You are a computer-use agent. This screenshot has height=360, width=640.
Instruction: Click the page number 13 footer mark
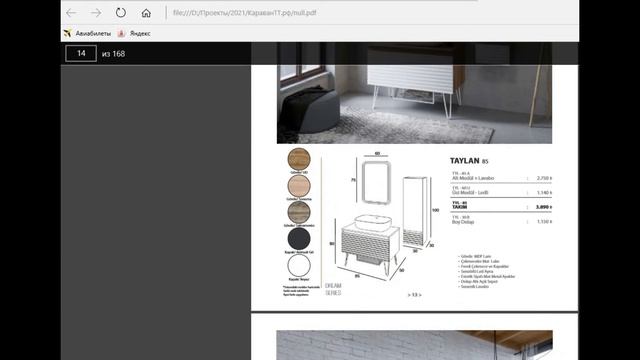pos(414,295)
